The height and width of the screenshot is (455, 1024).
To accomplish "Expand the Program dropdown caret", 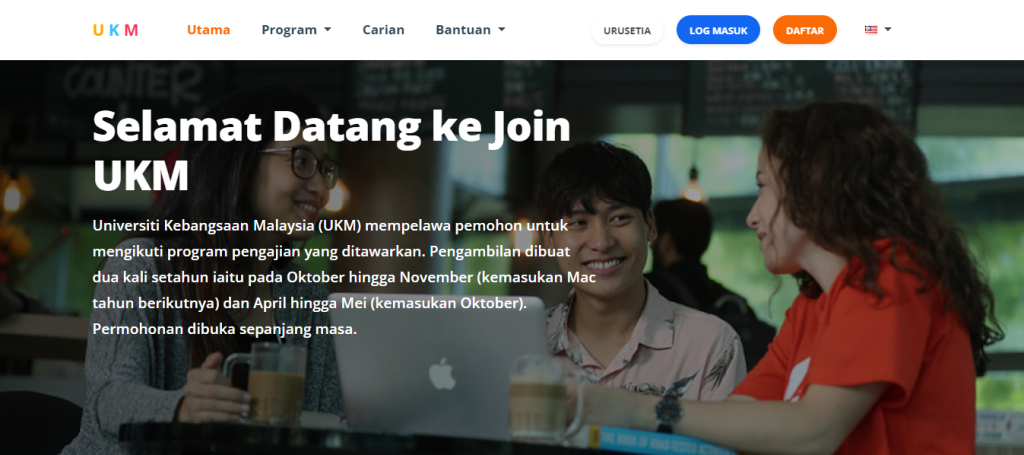I will [327, 29].
